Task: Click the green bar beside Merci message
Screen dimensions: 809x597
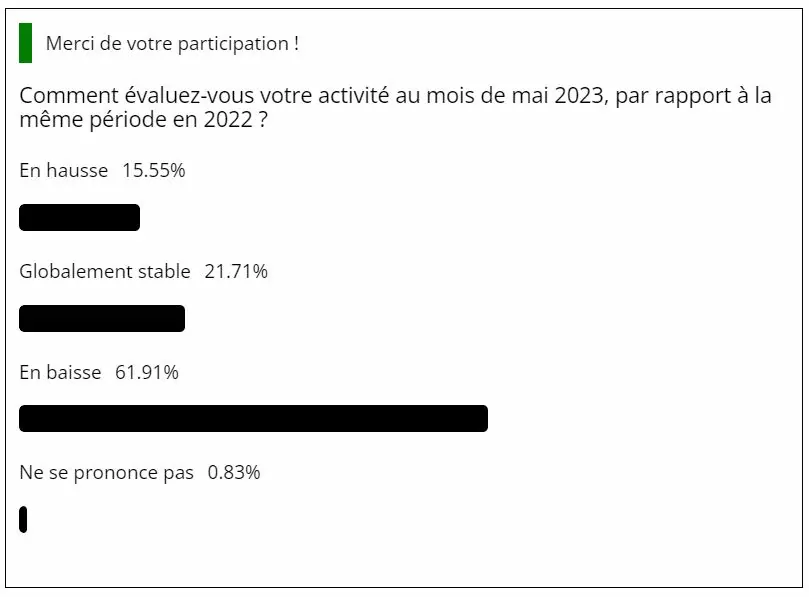Action: pyautogui.click(x=25, y=43)
